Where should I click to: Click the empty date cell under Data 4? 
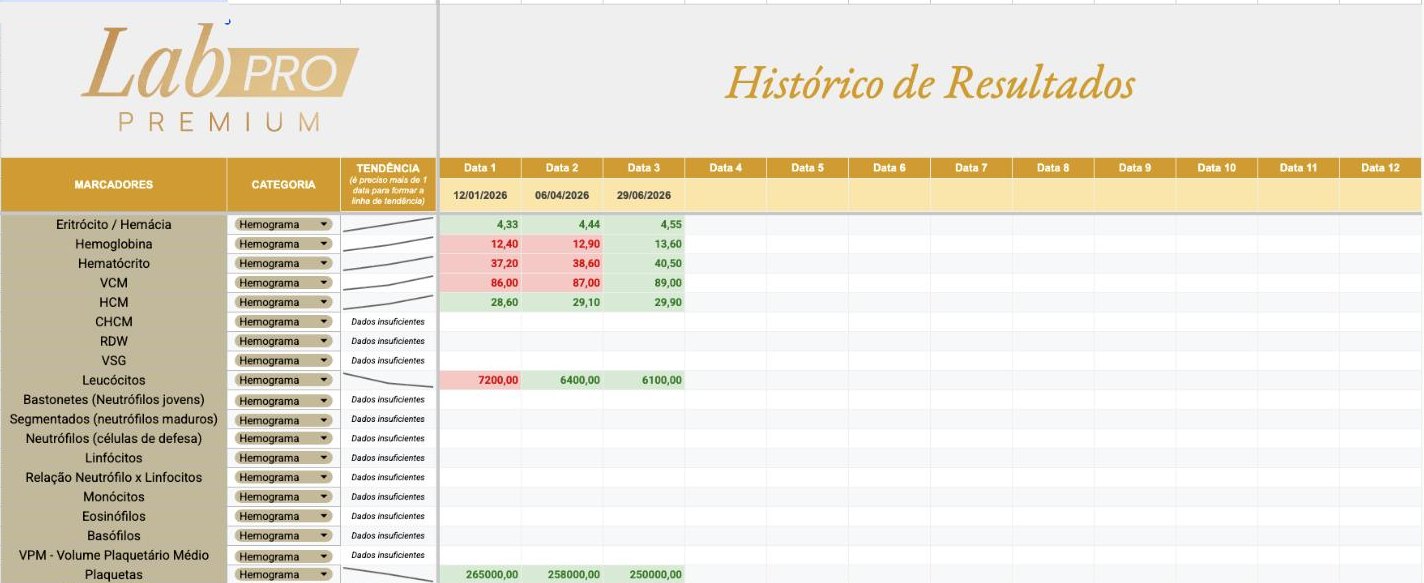[726, 195]
